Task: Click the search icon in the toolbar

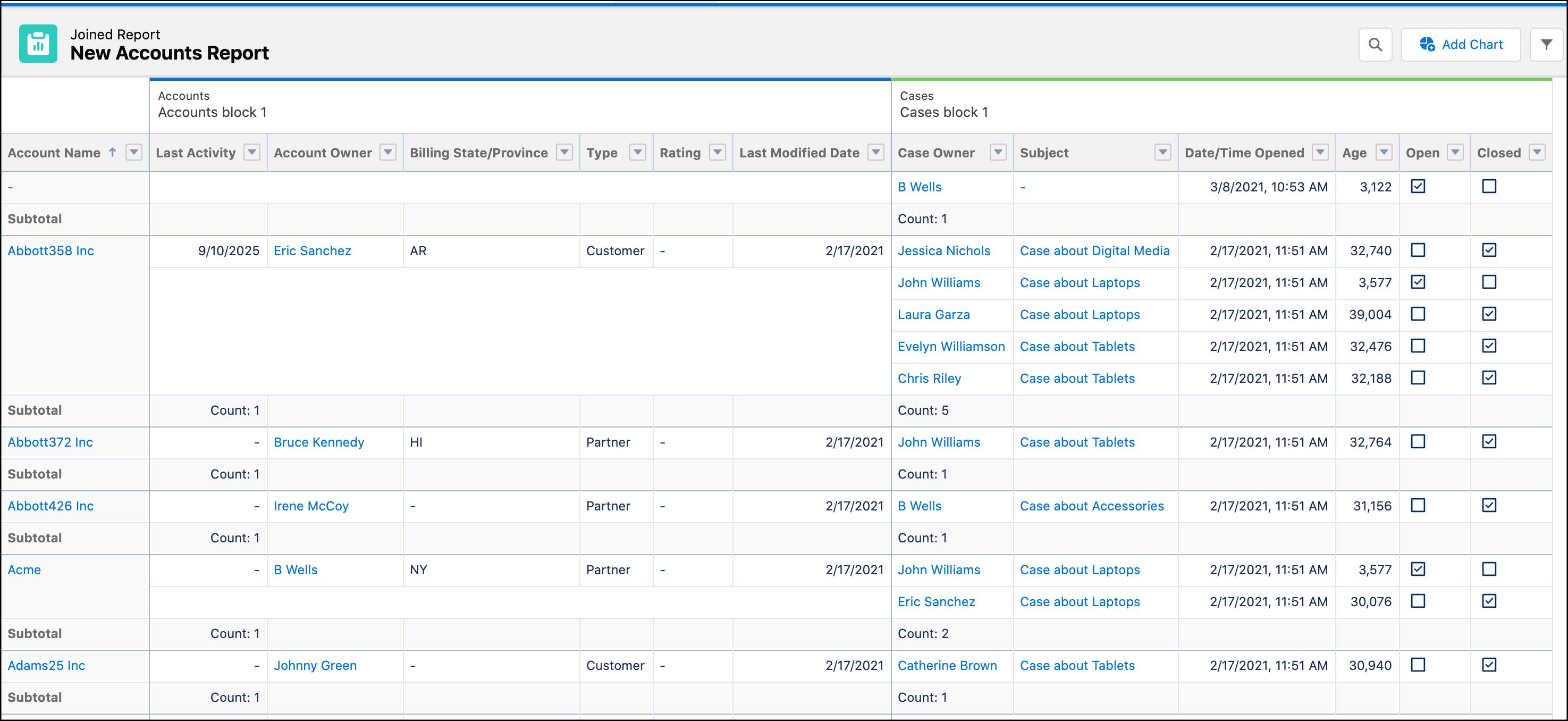Action: [x=1375, y=44]
